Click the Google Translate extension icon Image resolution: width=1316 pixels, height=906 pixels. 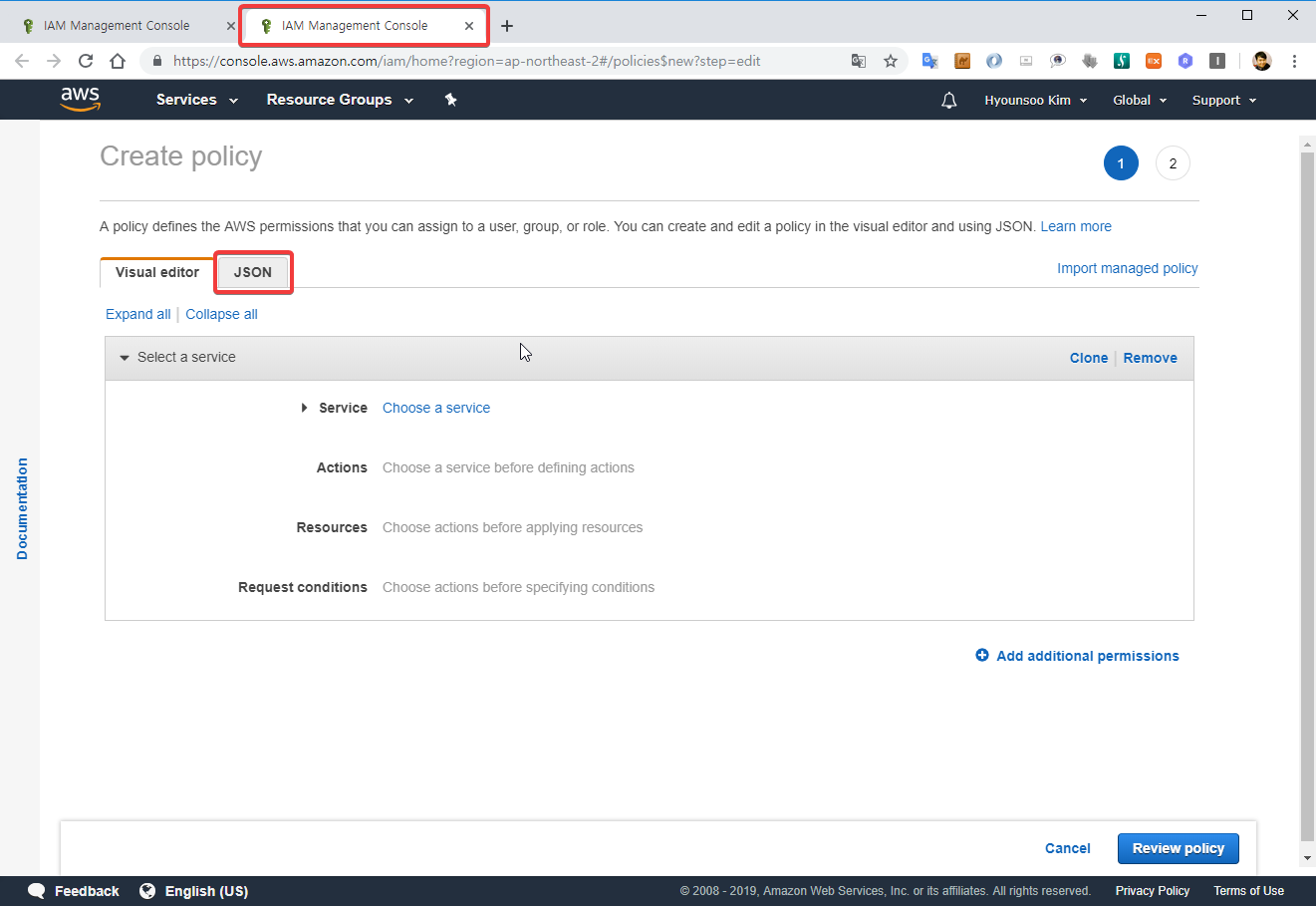[930, 61]
